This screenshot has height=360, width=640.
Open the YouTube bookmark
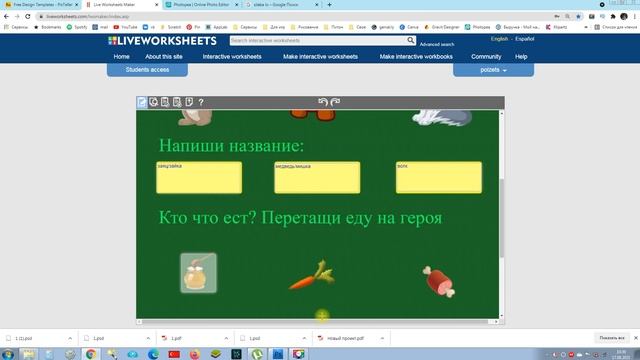(x=125, y=27)
